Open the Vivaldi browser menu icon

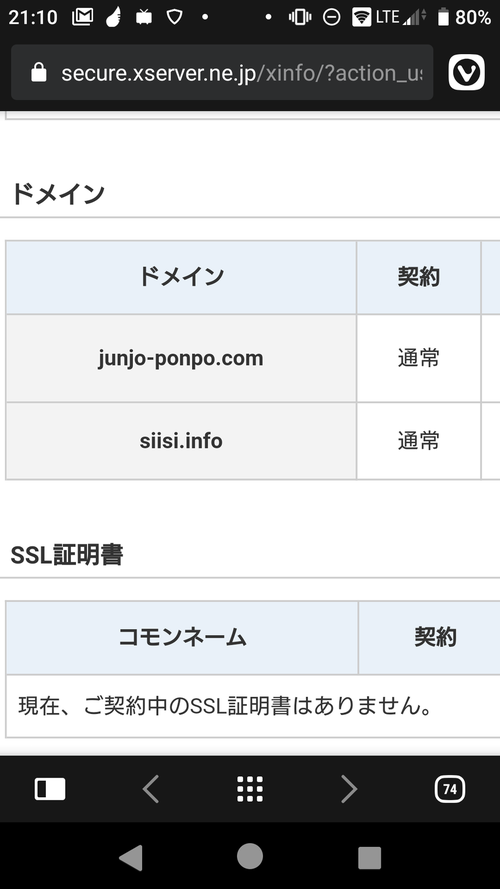pyautogui.click(x=467, y=73)
